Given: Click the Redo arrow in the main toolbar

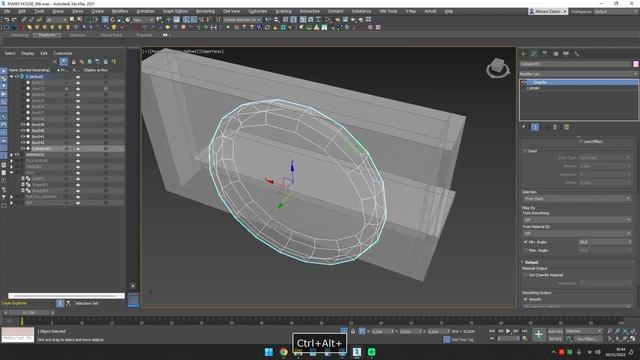Looking at the screenshot, I should tap(14, 19).
